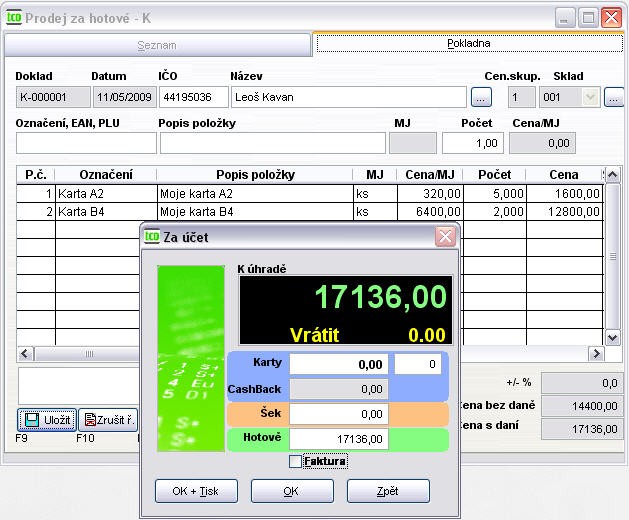Switch to the Seznam tab

click(157, 45)
